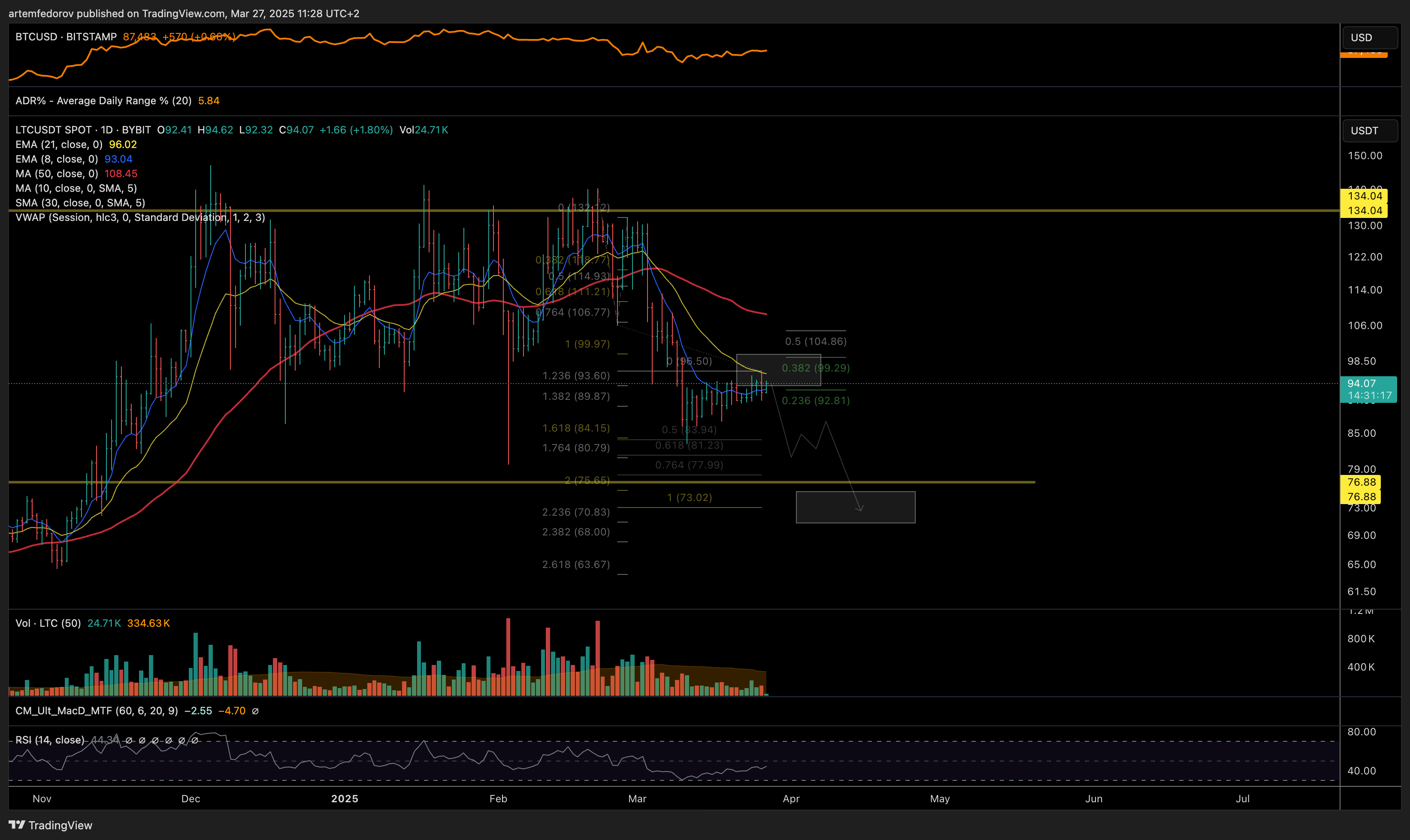This screenshot has width=1410, height=840.
Task: Select the MA (10, close, 0, SMA, 5) legend
Action: click(x=76, y=188)
